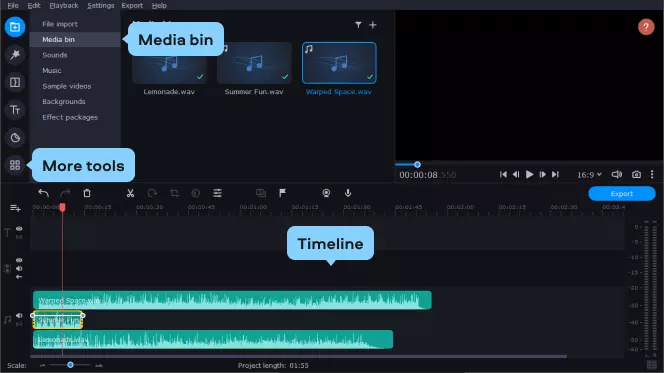
Task: Take a snapshot with camera icon
Action: click(x=636, y=174)
